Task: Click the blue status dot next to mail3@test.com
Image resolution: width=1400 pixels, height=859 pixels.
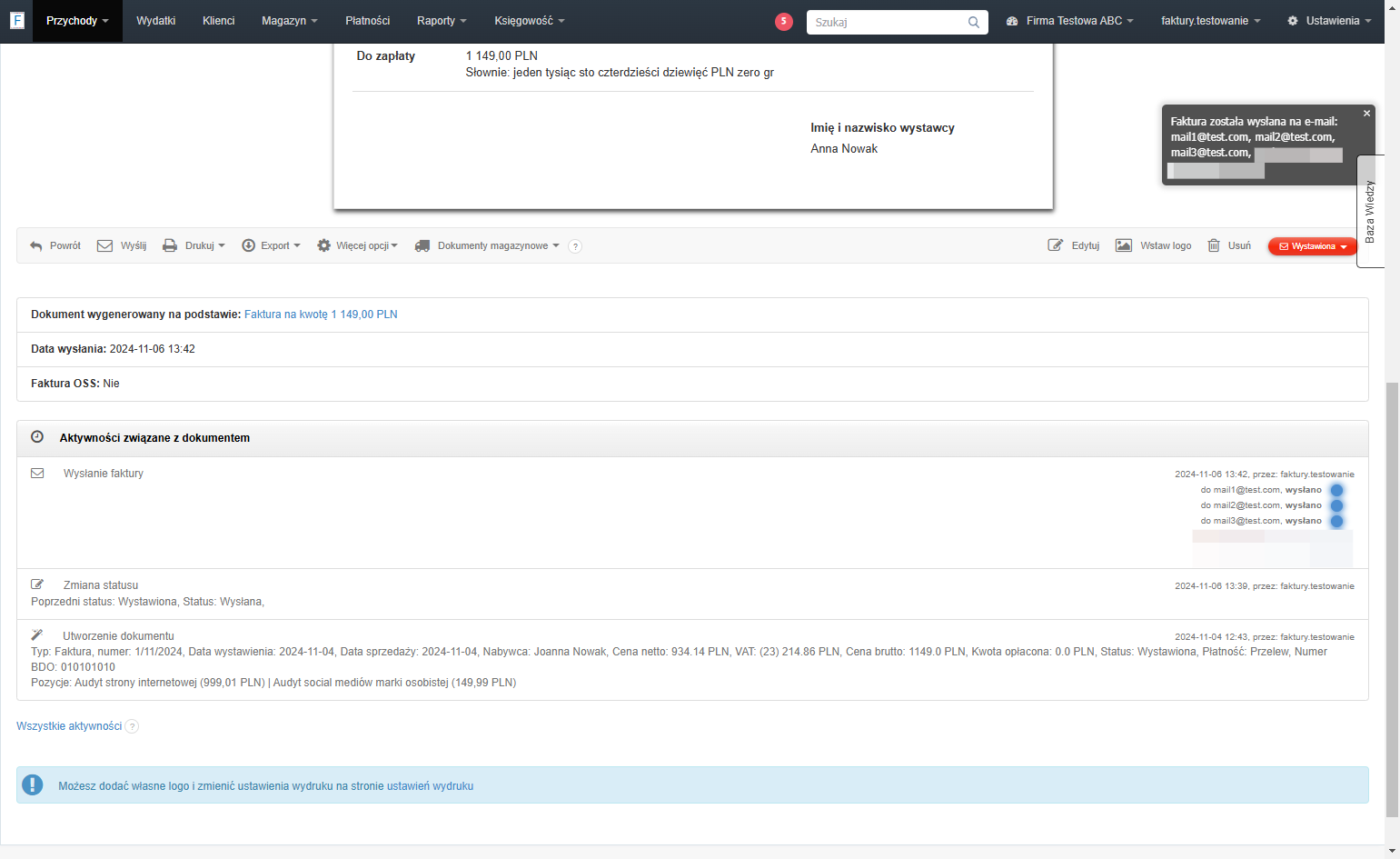Action: (1337, 521)
